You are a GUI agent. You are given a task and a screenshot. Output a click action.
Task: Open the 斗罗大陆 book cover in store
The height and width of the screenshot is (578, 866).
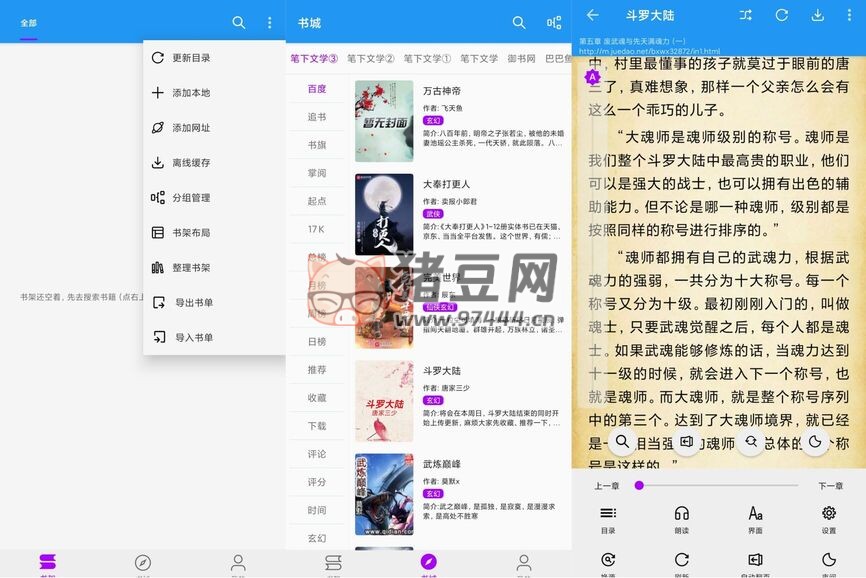pos(384,401)
